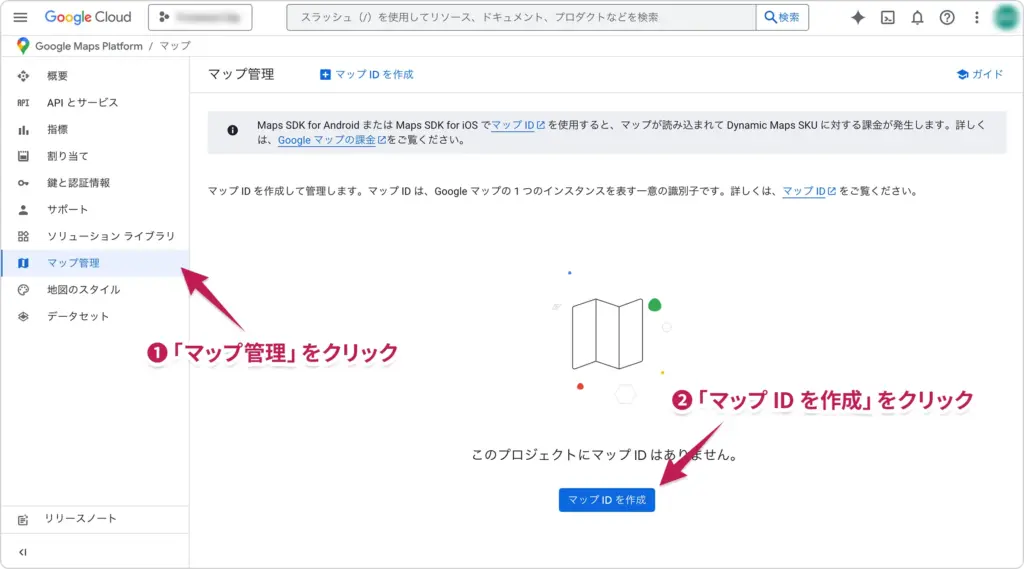This screenshot has width=1024, height=569.
Task: Activate Cloud Shell terminal icon
Action: pyautogui.click(x=888, y=18)
